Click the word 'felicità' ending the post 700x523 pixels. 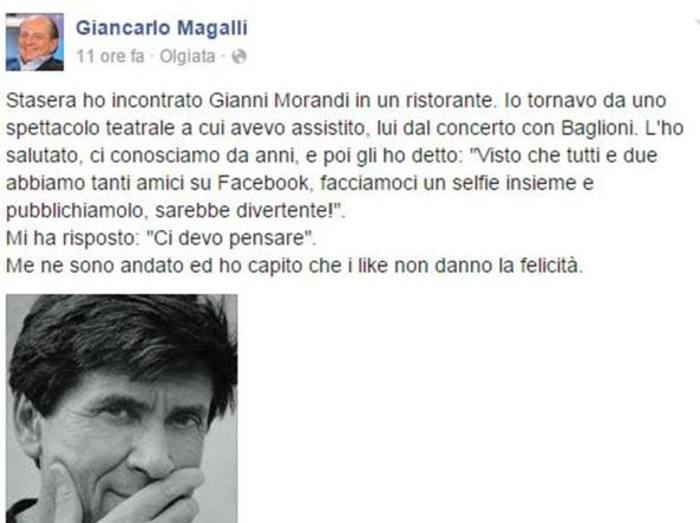[551, 266]
